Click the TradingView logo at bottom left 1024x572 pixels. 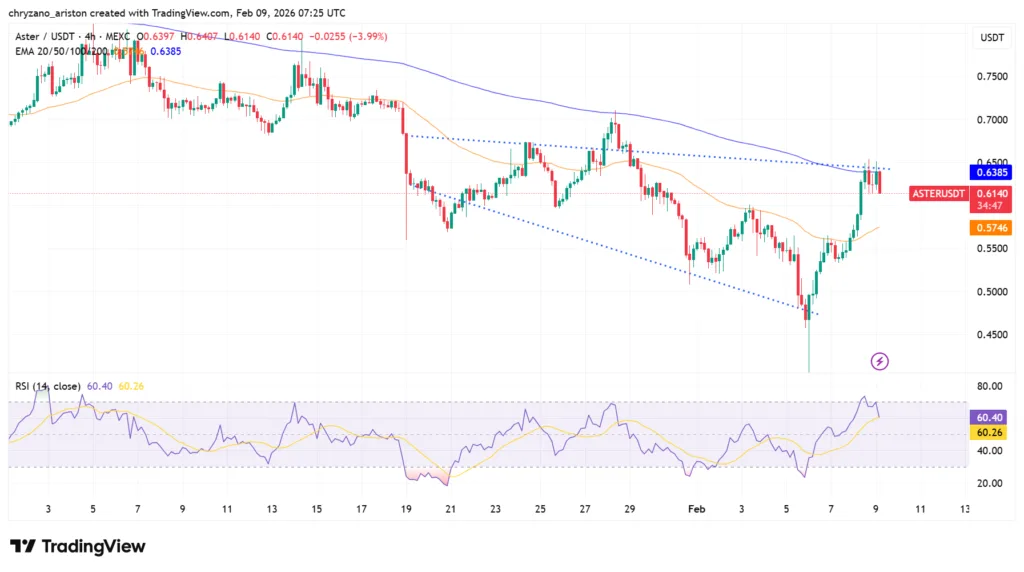tap(78, 546)
